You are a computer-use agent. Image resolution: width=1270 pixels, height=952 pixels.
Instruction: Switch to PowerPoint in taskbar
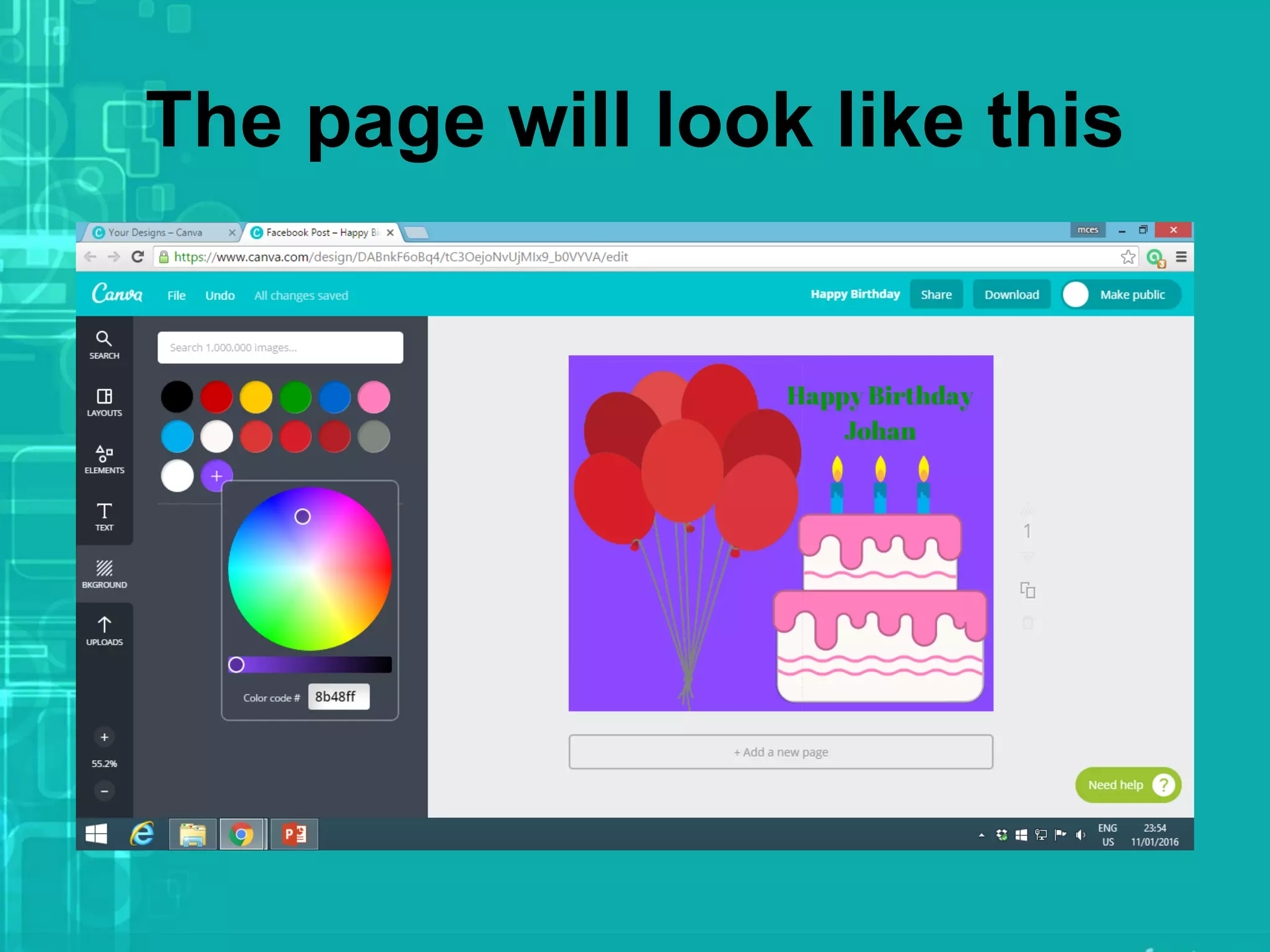[x=294, y=834]
